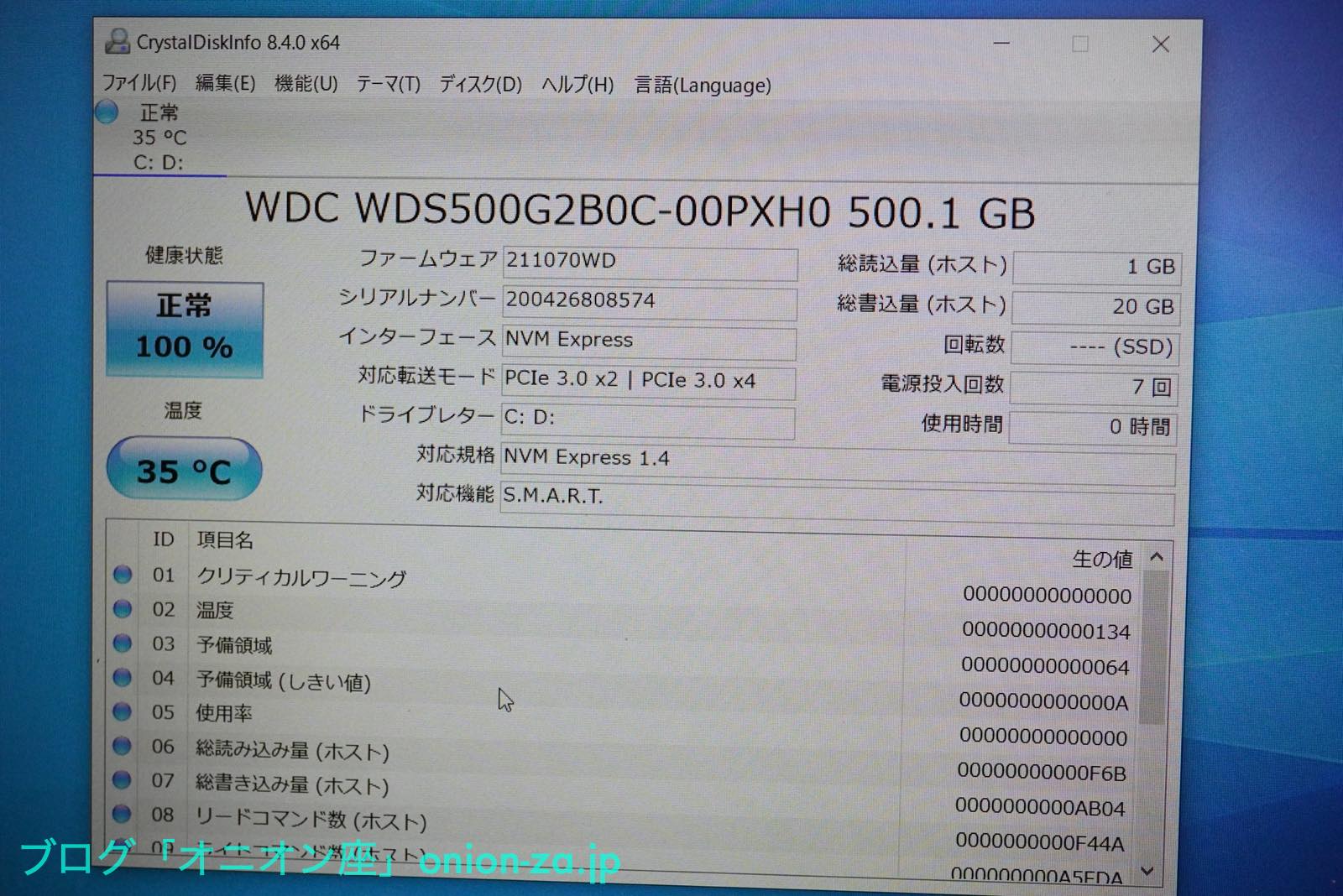This screenshot has height=896, width=1343.
Task: Close the CrystalDiskInfo window
Action: 1161,44
